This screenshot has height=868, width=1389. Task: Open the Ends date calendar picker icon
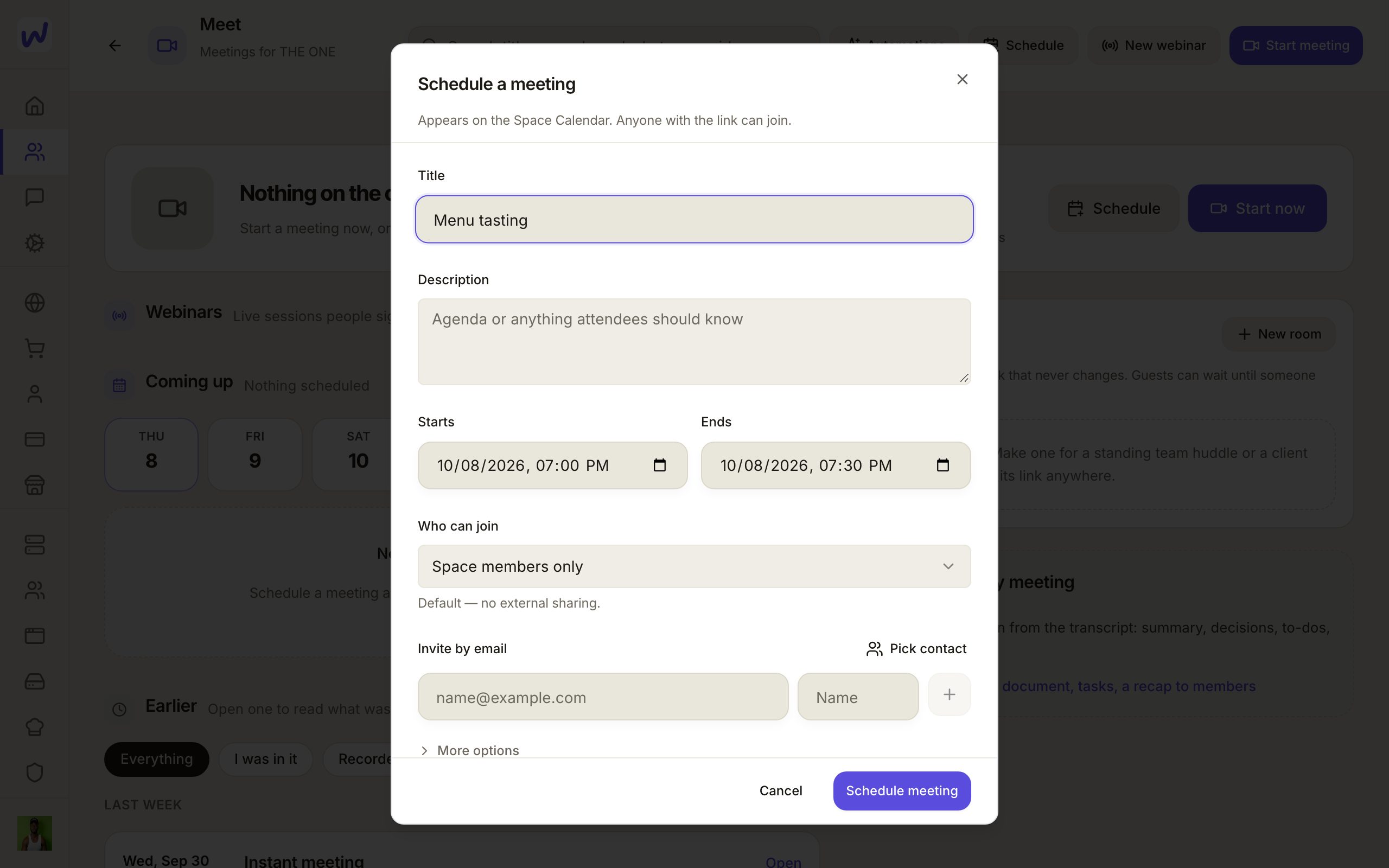click(x=942, y=465)
